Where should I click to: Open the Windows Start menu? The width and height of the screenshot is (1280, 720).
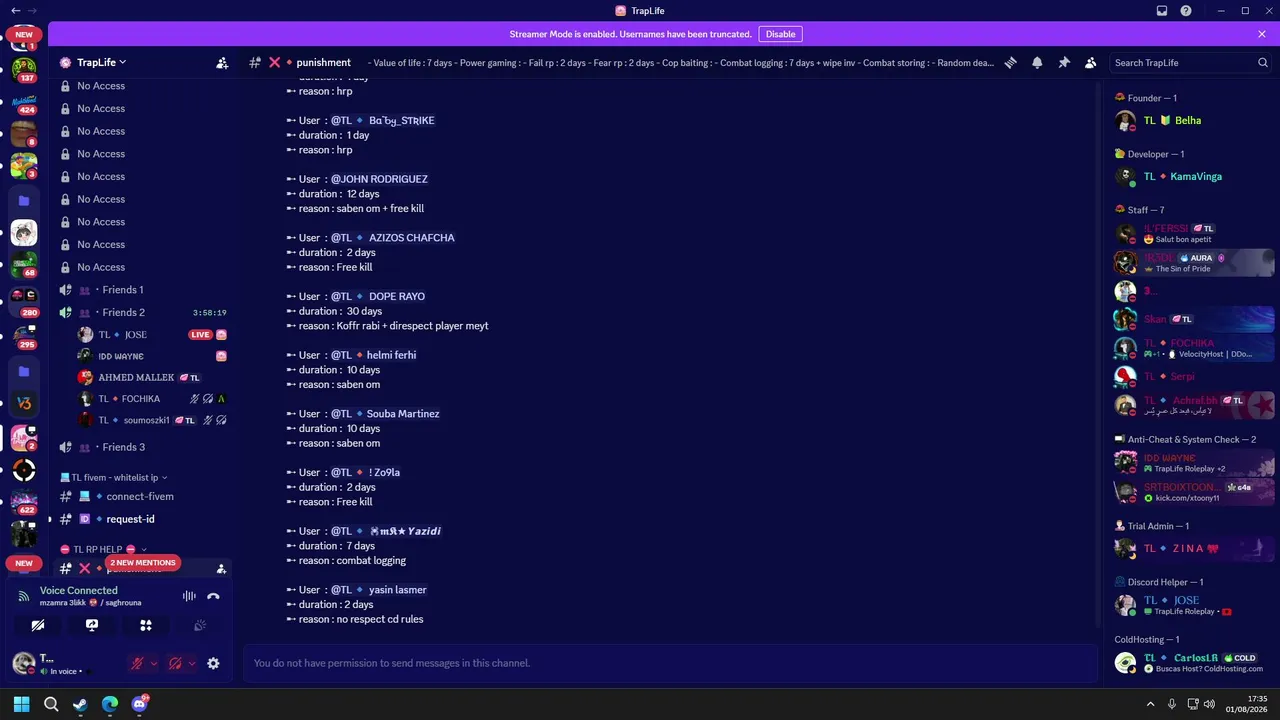21,704
